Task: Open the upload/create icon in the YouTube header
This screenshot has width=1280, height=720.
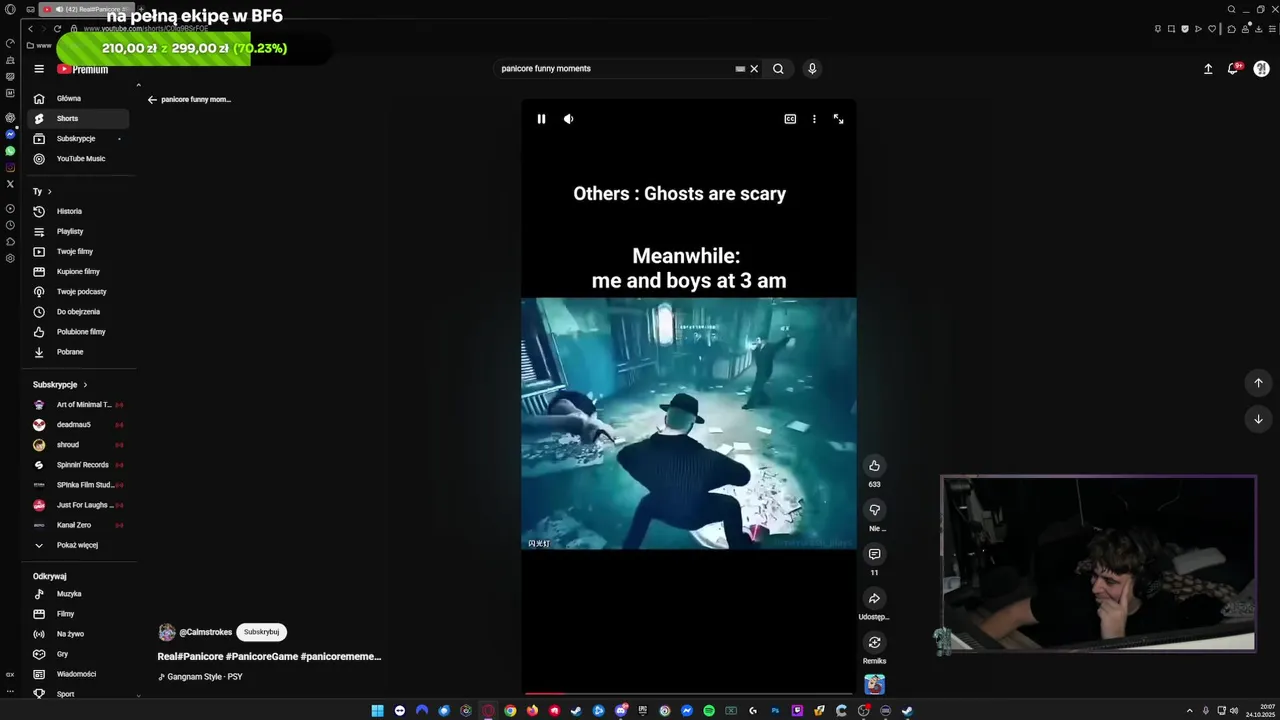Action: point(1208,69)
